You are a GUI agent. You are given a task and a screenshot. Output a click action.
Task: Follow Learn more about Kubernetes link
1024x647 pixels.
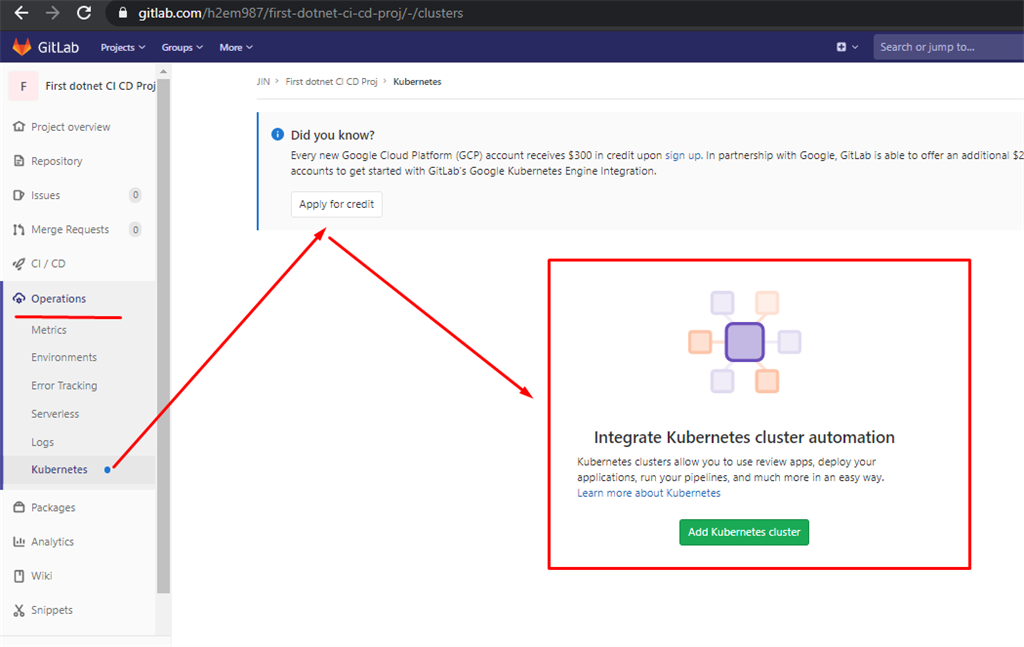point(648,493)
